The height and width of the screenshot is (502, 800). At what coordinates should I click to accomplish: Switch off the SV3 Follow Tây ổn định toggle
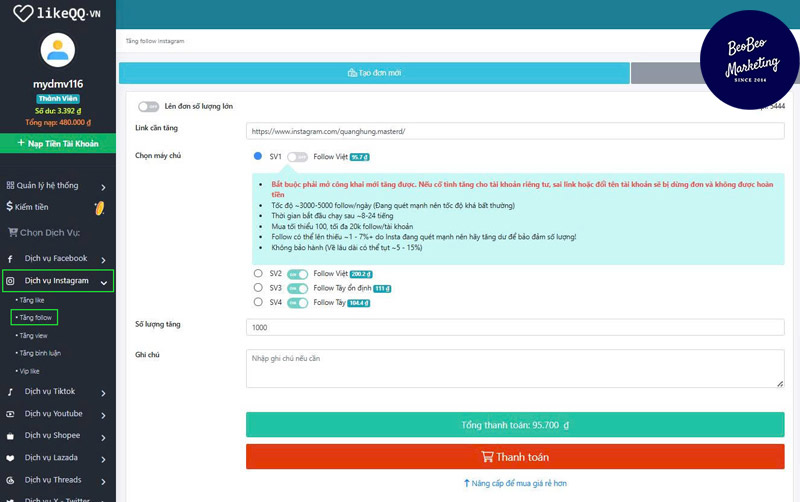297,288
